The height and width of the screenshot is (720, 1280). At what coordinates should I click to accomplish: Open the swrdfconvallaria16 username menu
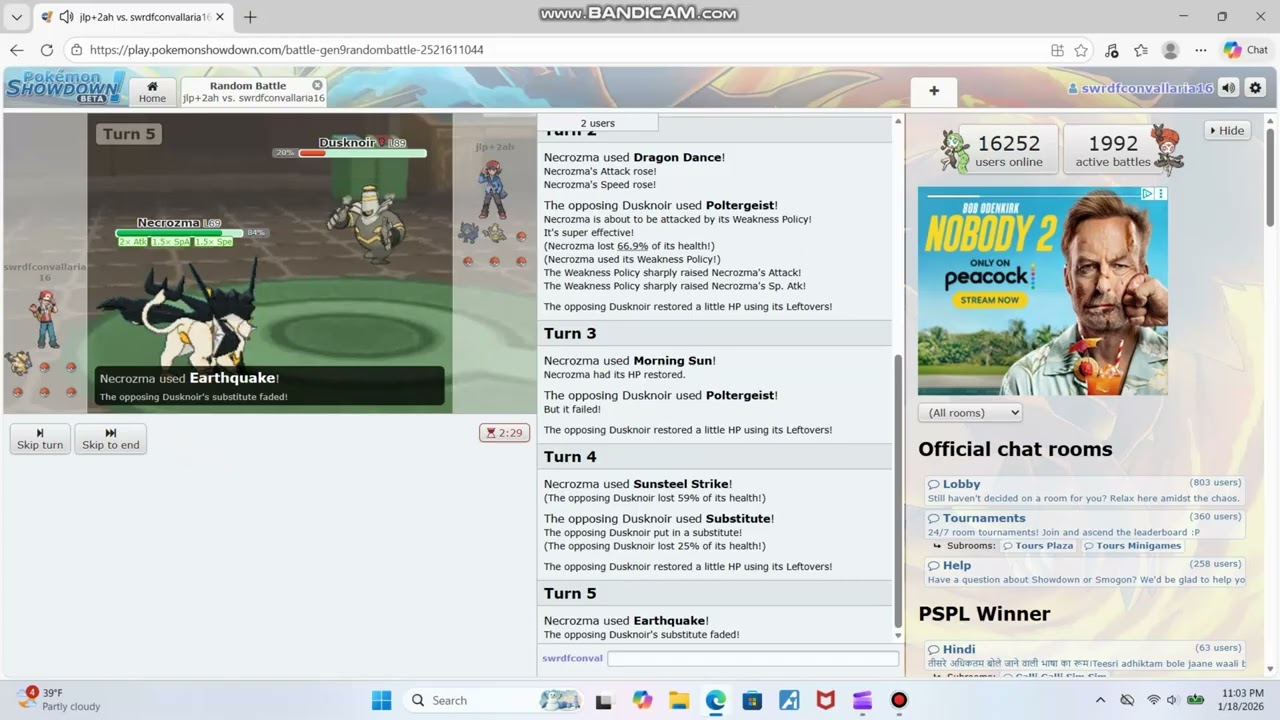tap(1140, 88)
